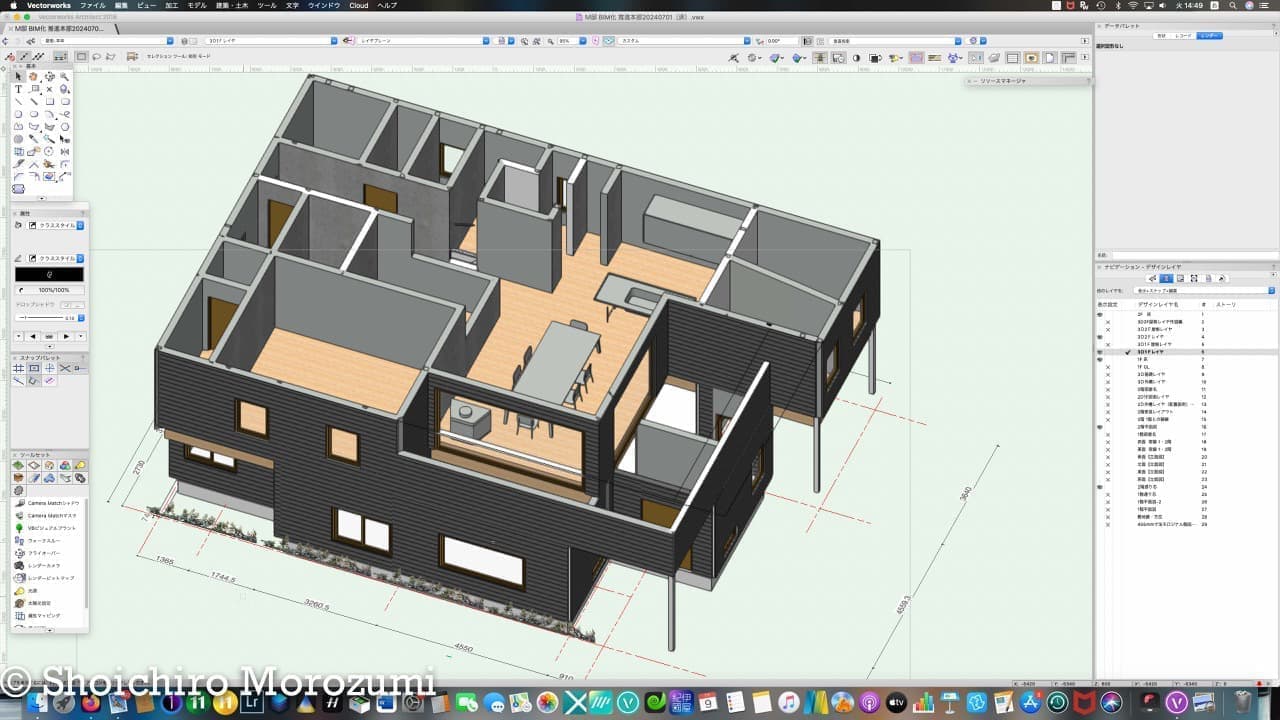The width and height of the screenshot is (1280, 720).
Task: Choose the Pan hand tool
Action: 33,76
